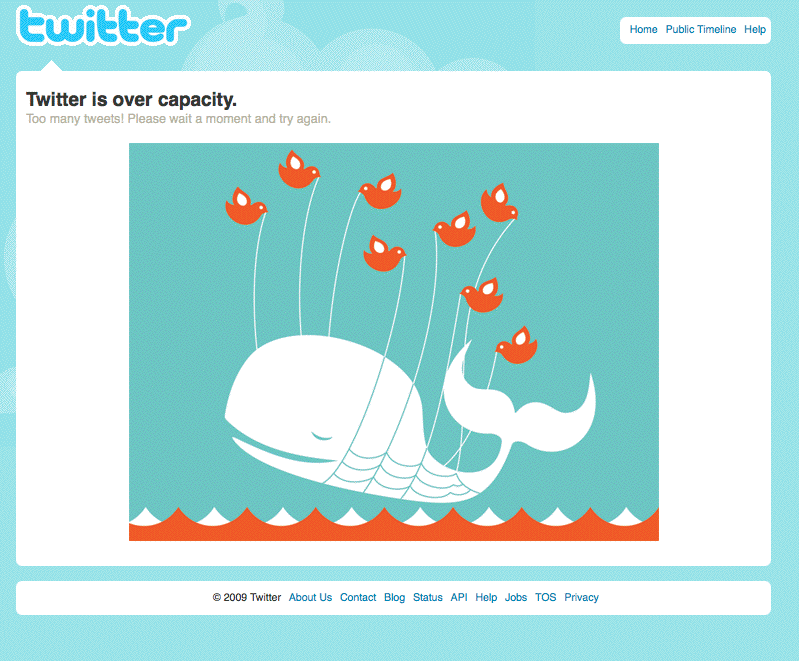Open the Home link in top navigation
The width and height of the screenshot is (799, 661).
644,30
